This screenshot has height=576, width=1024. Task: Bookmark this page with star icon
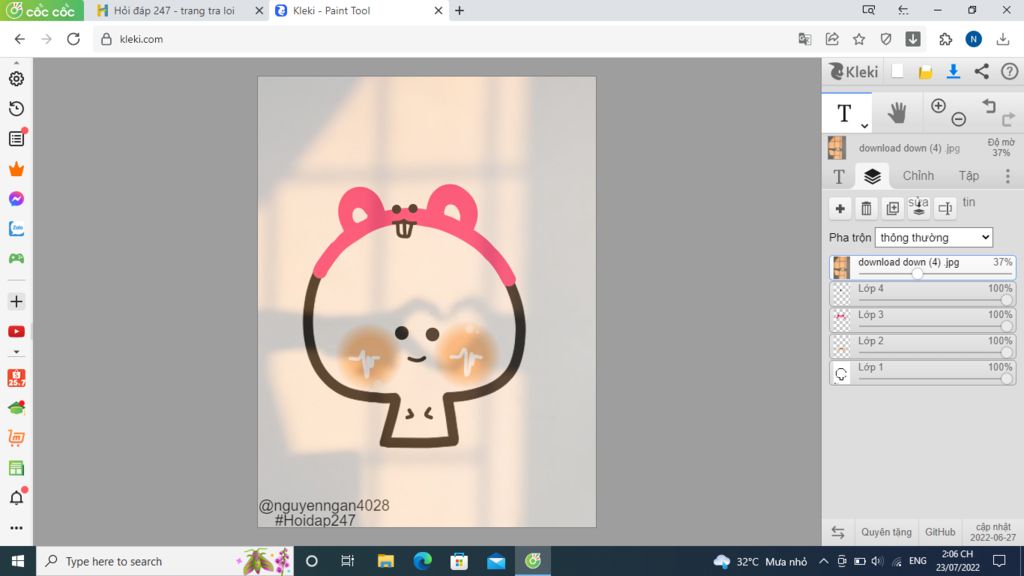coord(859,39)
